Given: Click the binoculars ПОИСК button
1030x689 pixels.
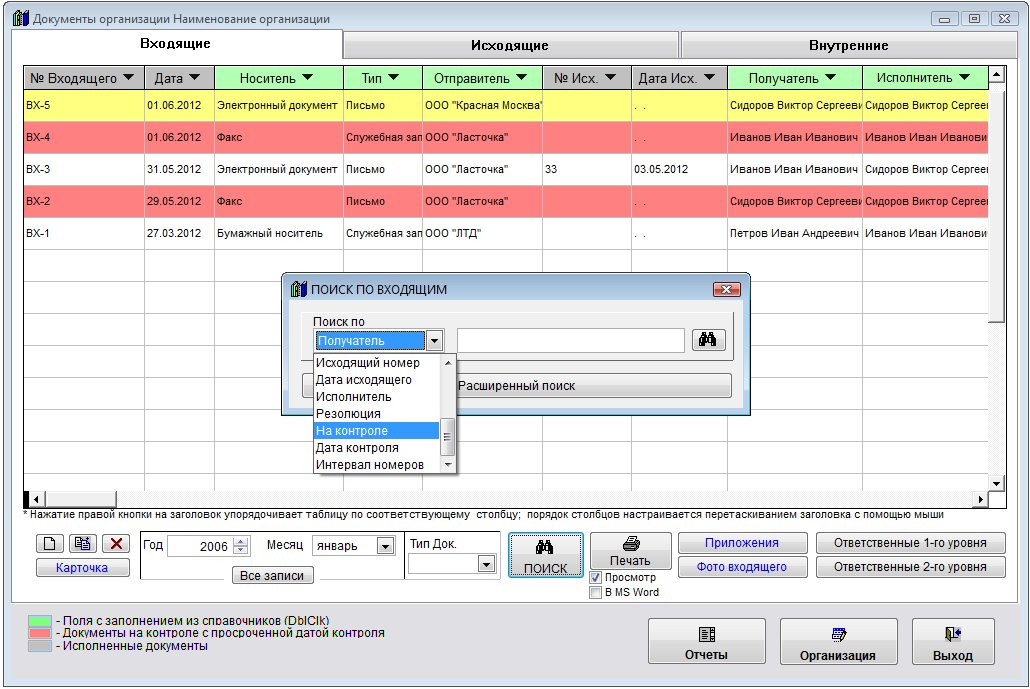Looking at the screenshot, I should click(545, 556).
